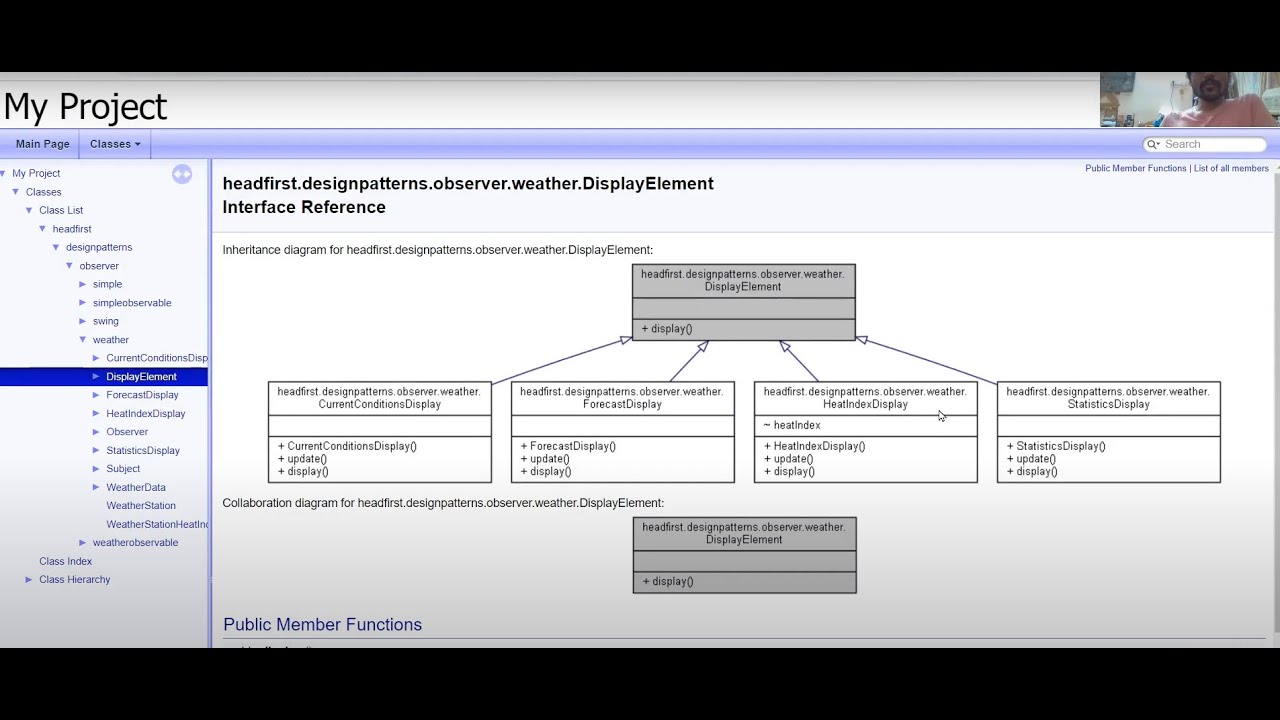Select observer package in tree
1280x720 pixels.
99,266
